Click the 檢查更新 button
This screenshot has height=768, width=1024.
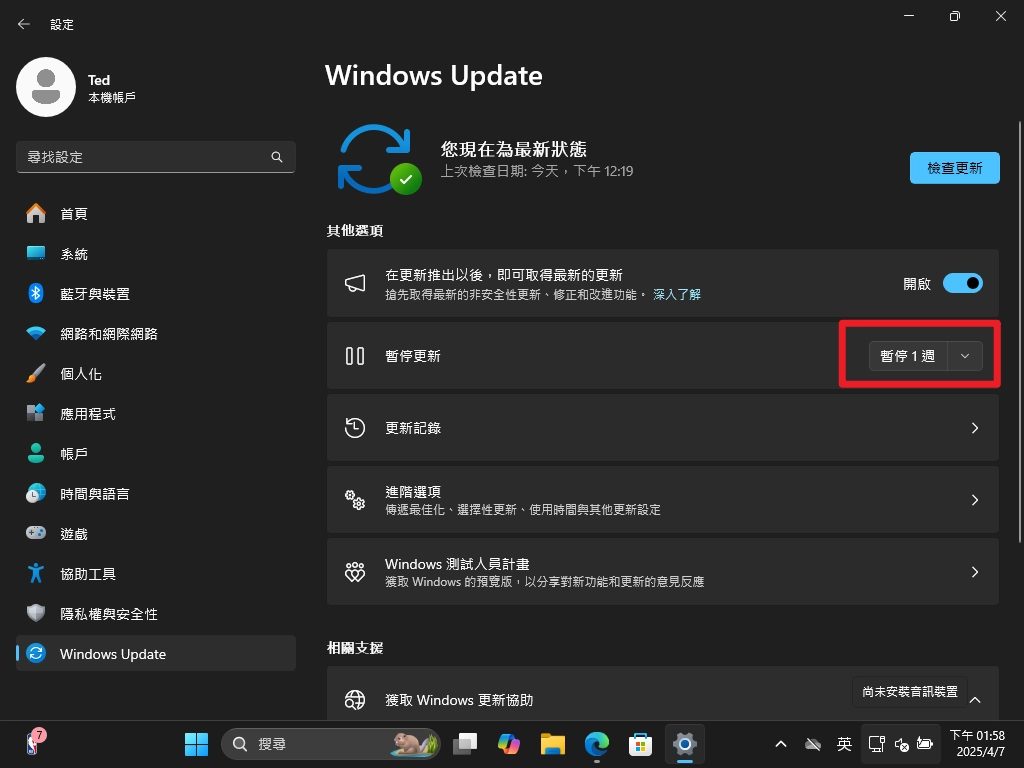coord(954,168)
